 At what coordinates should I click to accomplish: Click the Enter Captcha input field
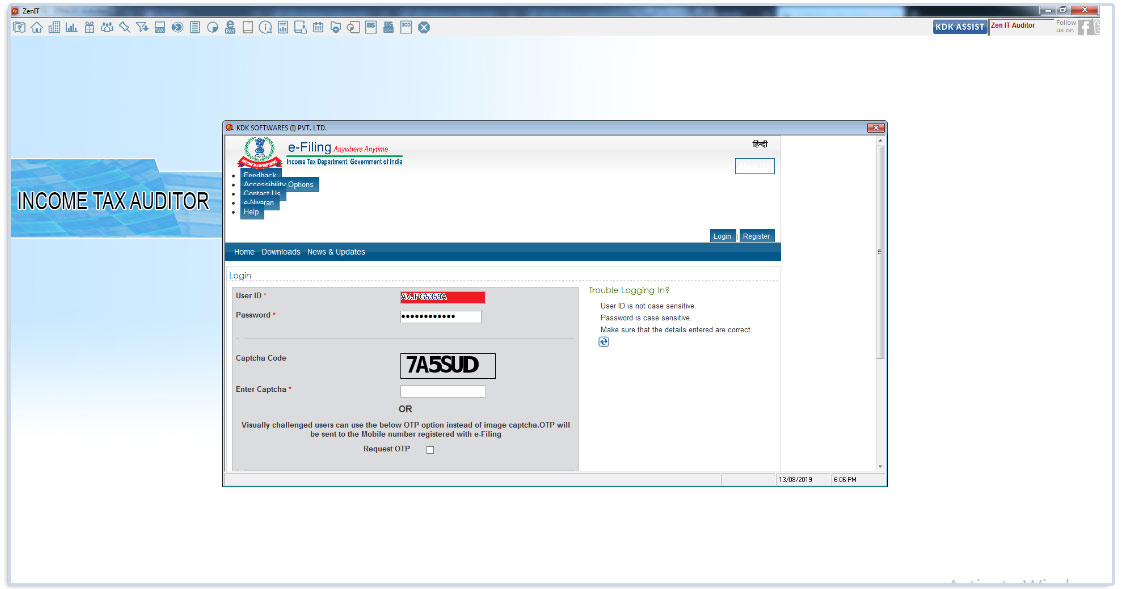click(x=443, y=391)
